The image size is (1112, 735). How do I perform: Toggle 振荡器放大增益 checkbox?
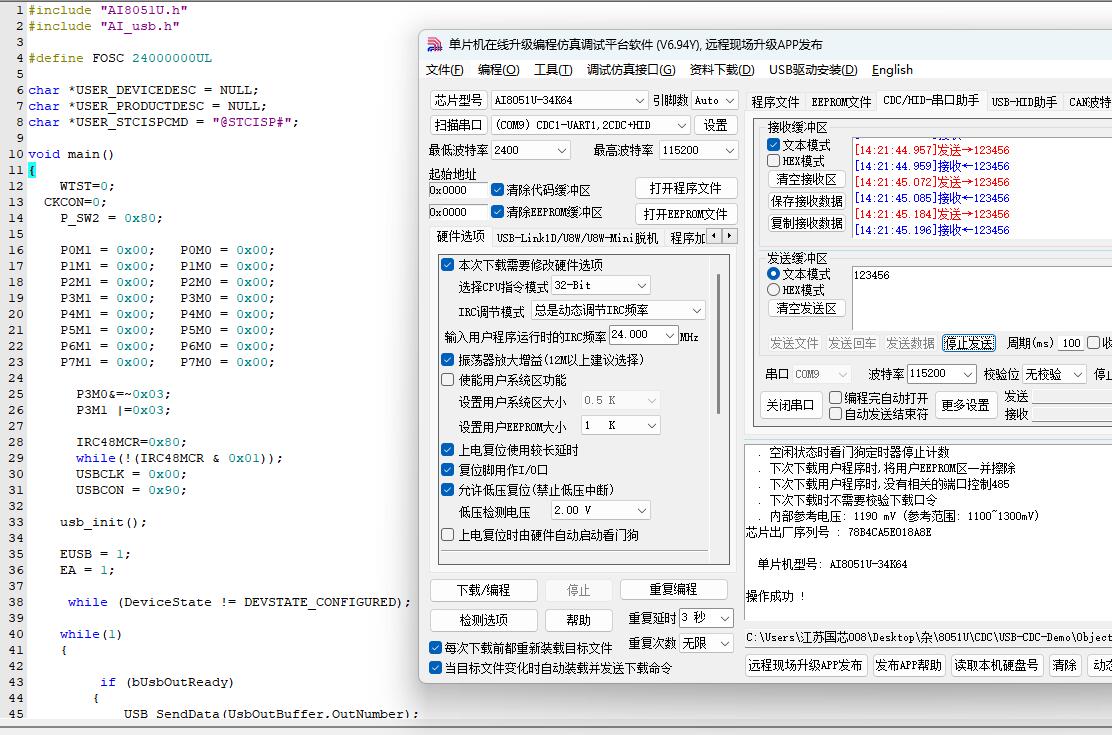(447, 360)
